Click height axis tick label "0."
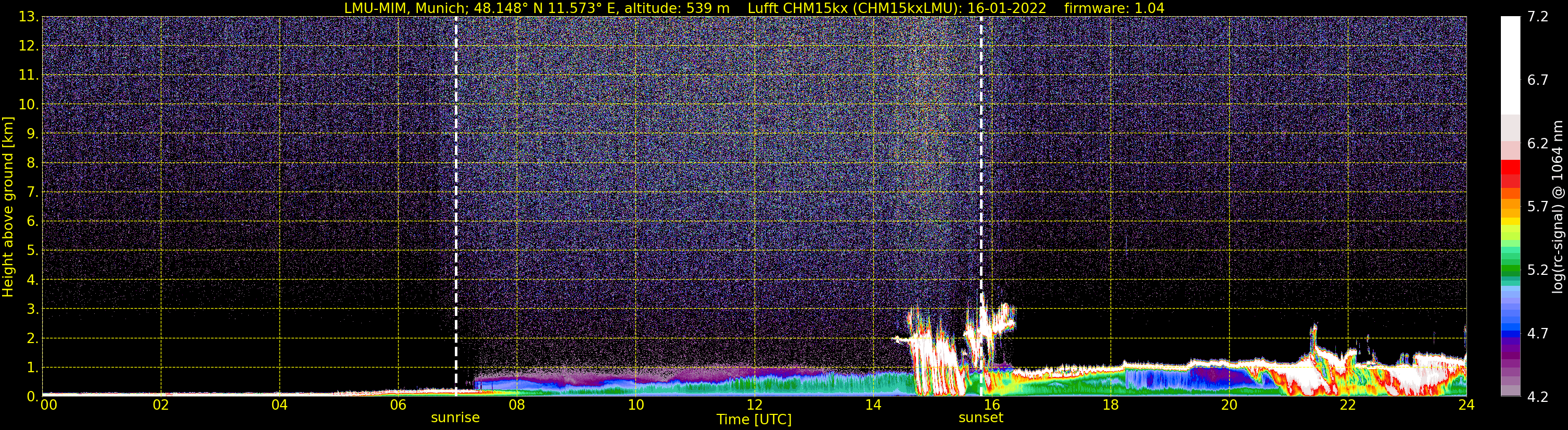 click(x=32, y=397)
